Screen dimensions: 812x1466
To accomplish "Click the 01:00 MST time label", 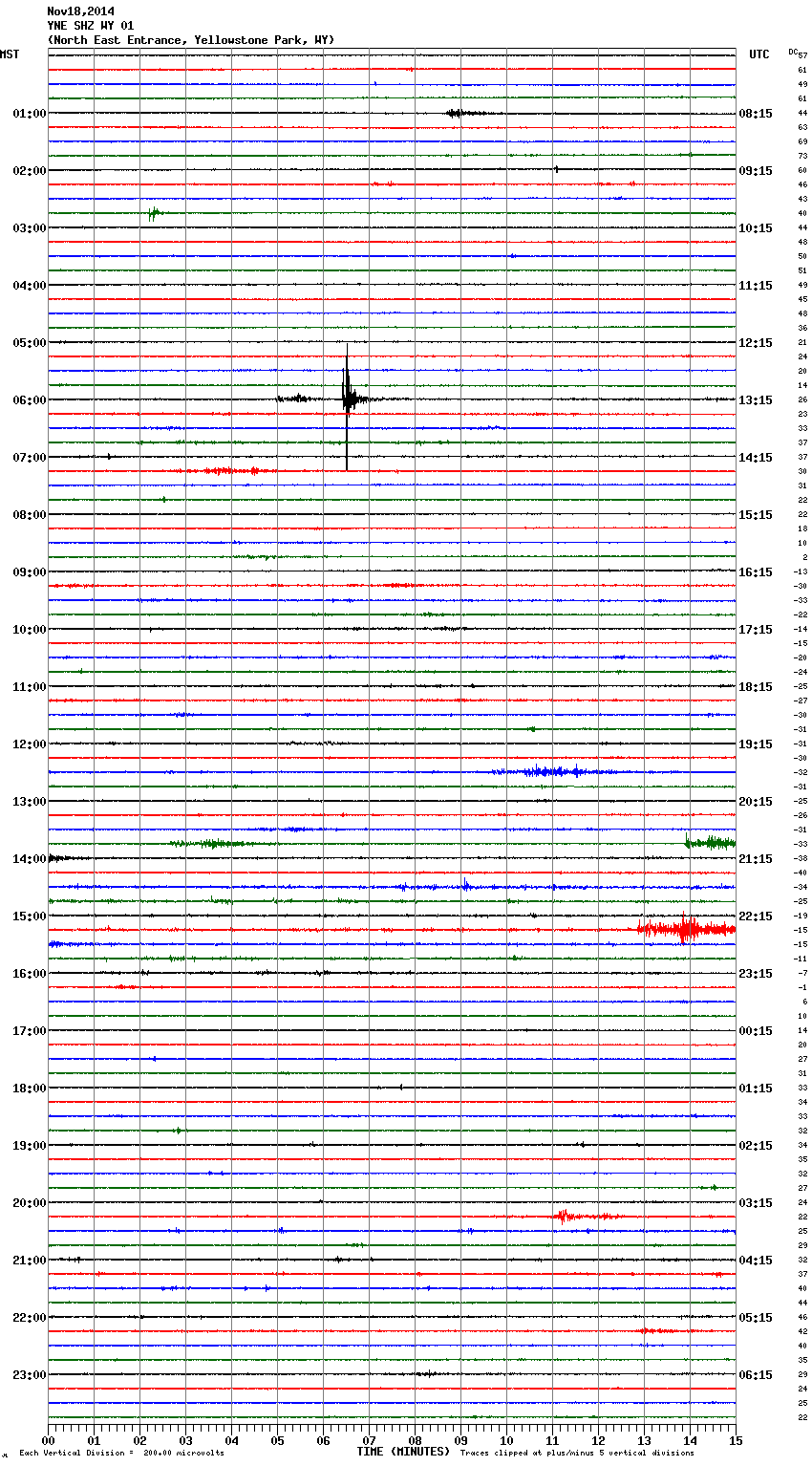I will click(x=29, y=114).
